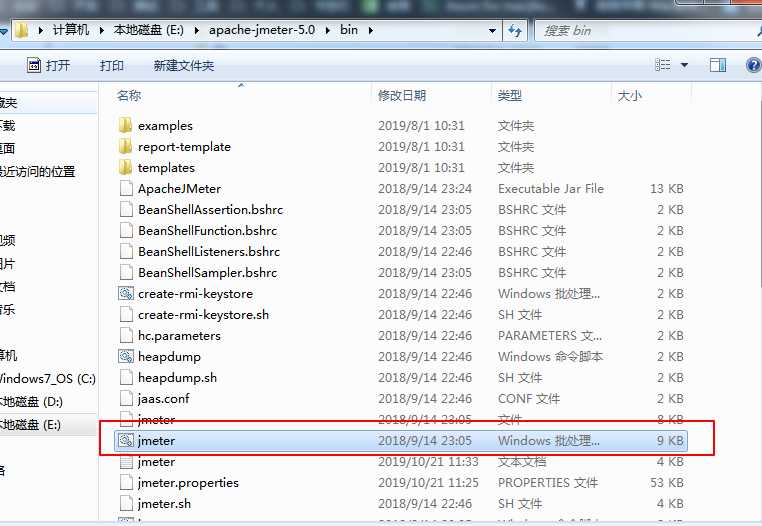Click the jmeter.properties file icon
Image resolution: width=762 pixels, height=526 pixels.
[126, 482]
